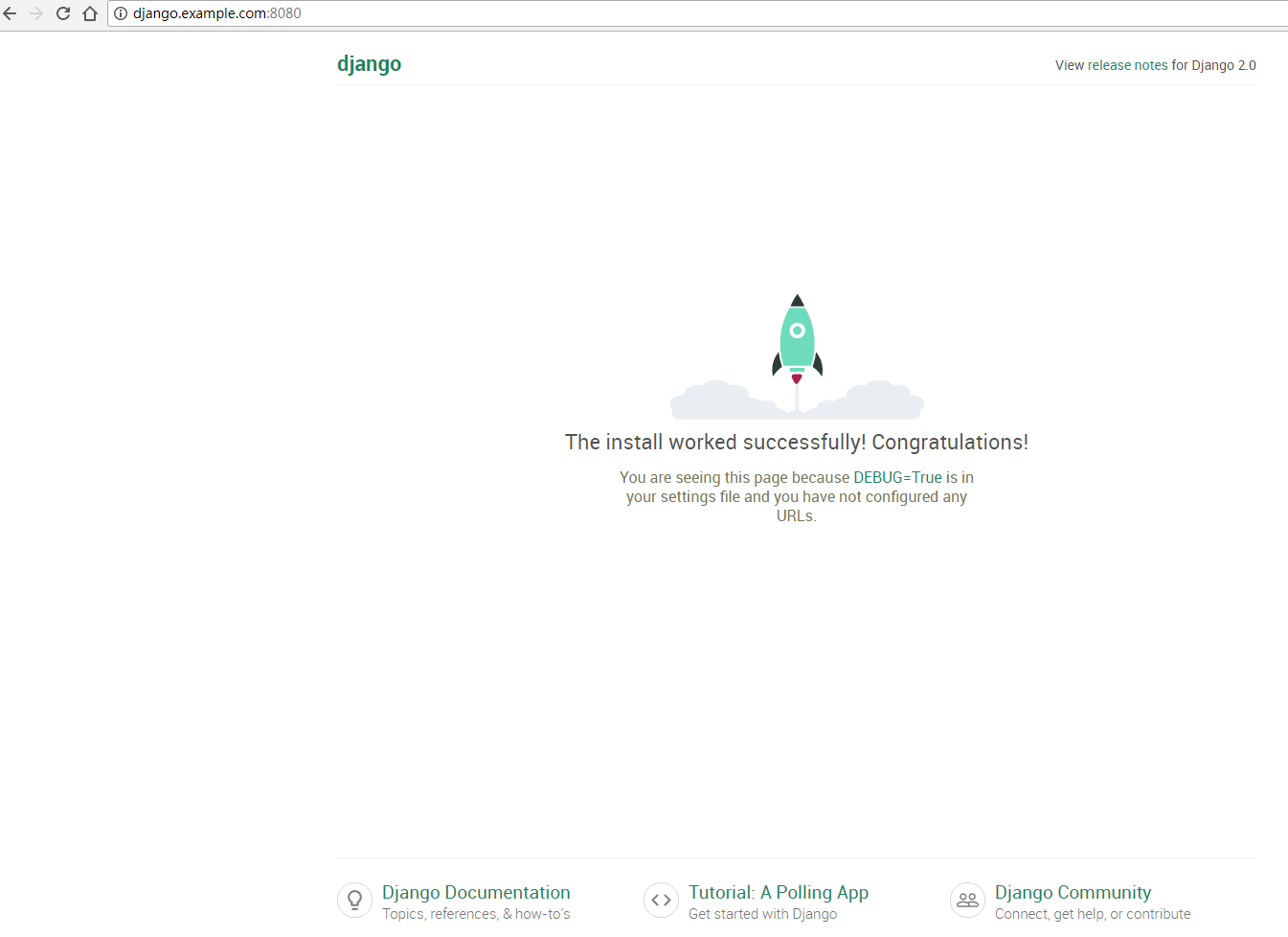This screenshot has width=1288, height=937.
Task: Click the code brackets tutorial icon
Action: click(x=661, y=901)
